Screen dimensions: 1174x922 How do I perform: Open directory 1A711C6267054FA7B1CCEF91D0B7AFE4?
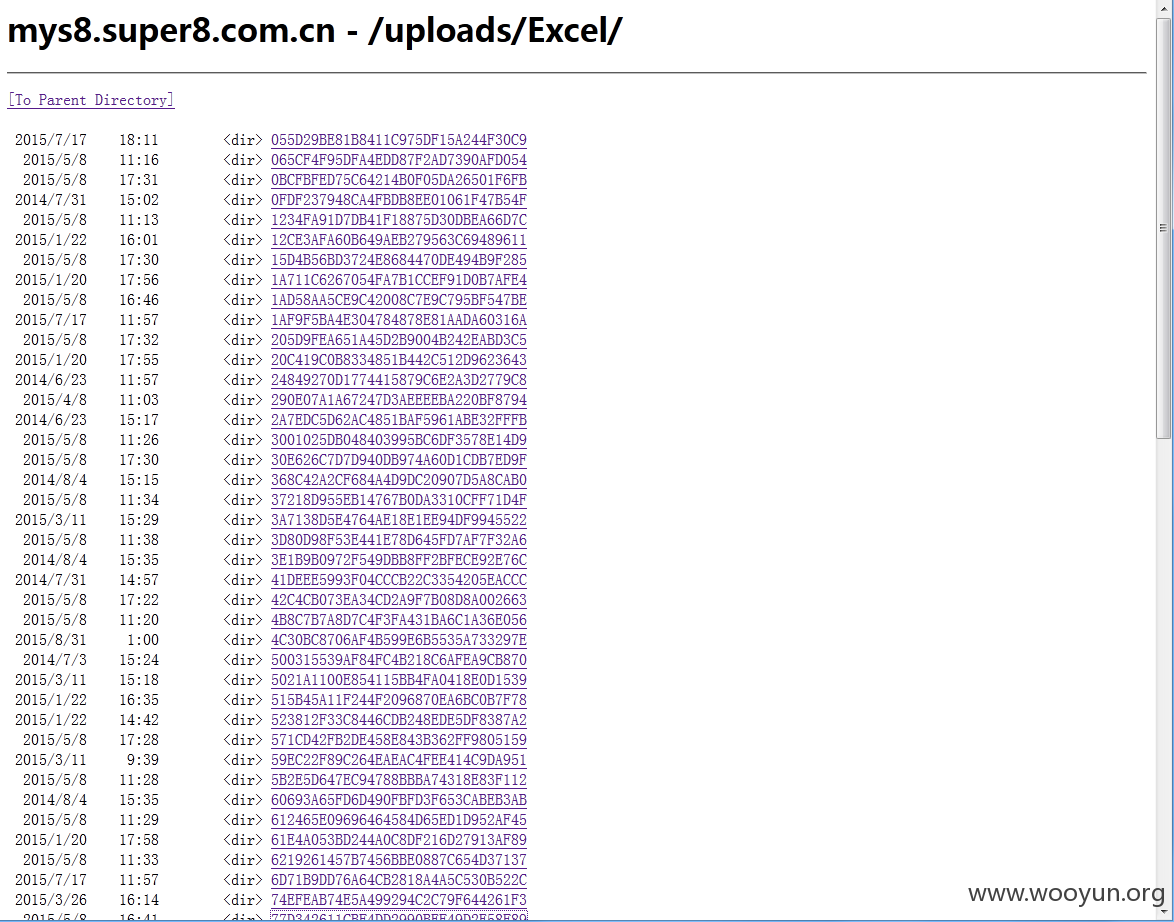tap(398, 280)
